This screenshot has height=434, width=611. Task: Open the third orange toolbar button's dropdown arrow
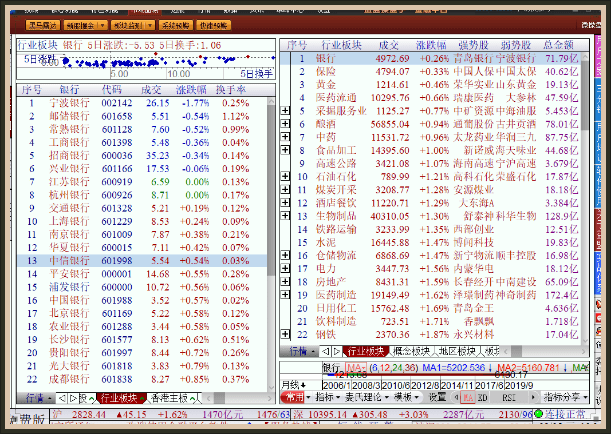[x=150, y=25]
